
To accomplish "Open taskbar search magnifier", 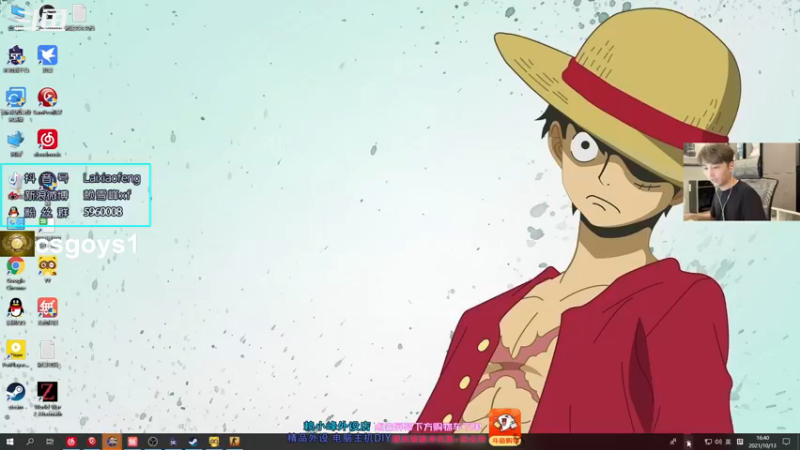I will (x=30, y=441).
